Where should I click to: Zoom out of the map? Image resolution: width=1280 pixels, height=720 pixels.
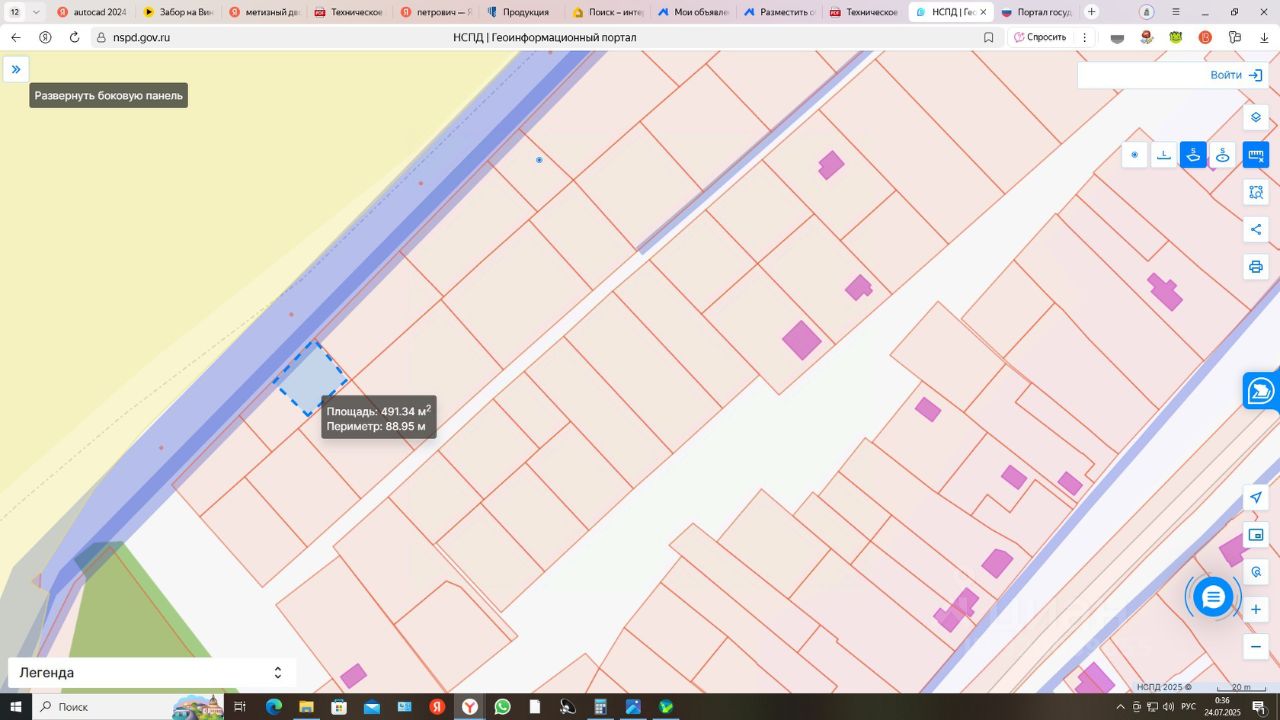pyautogui.click(x=1256, y=646)
